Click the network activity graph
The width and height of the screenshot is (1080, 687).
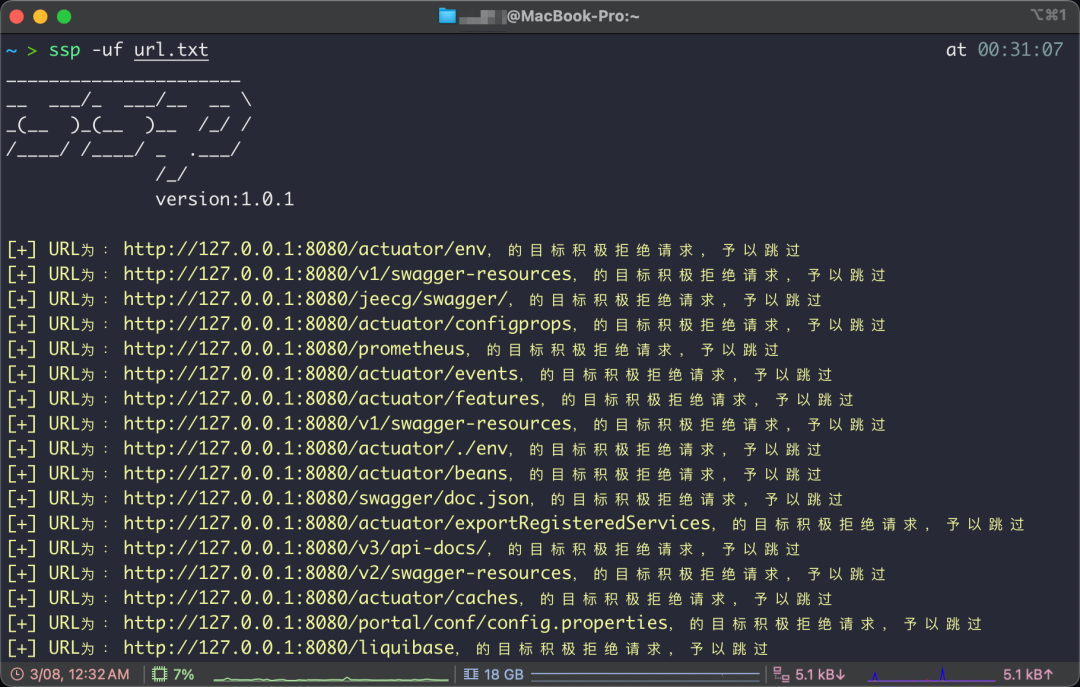[x=932, y=675]
